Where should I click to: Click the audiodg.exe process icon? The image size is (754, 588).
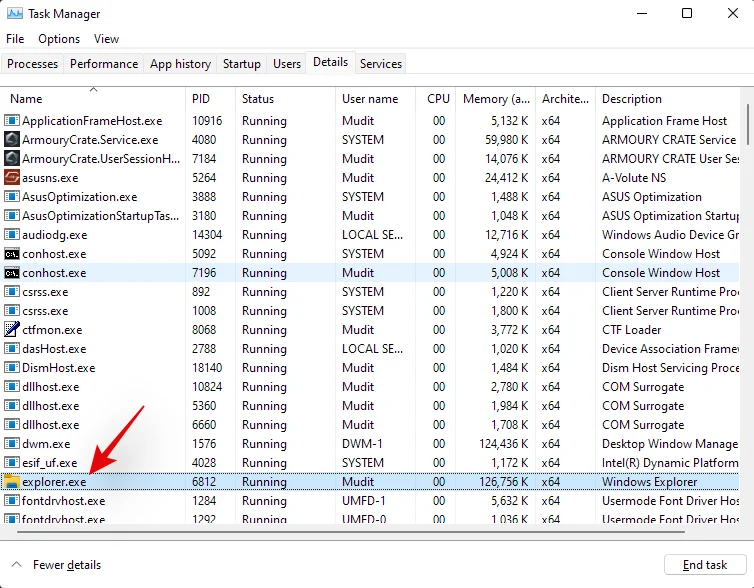(12, 235)
